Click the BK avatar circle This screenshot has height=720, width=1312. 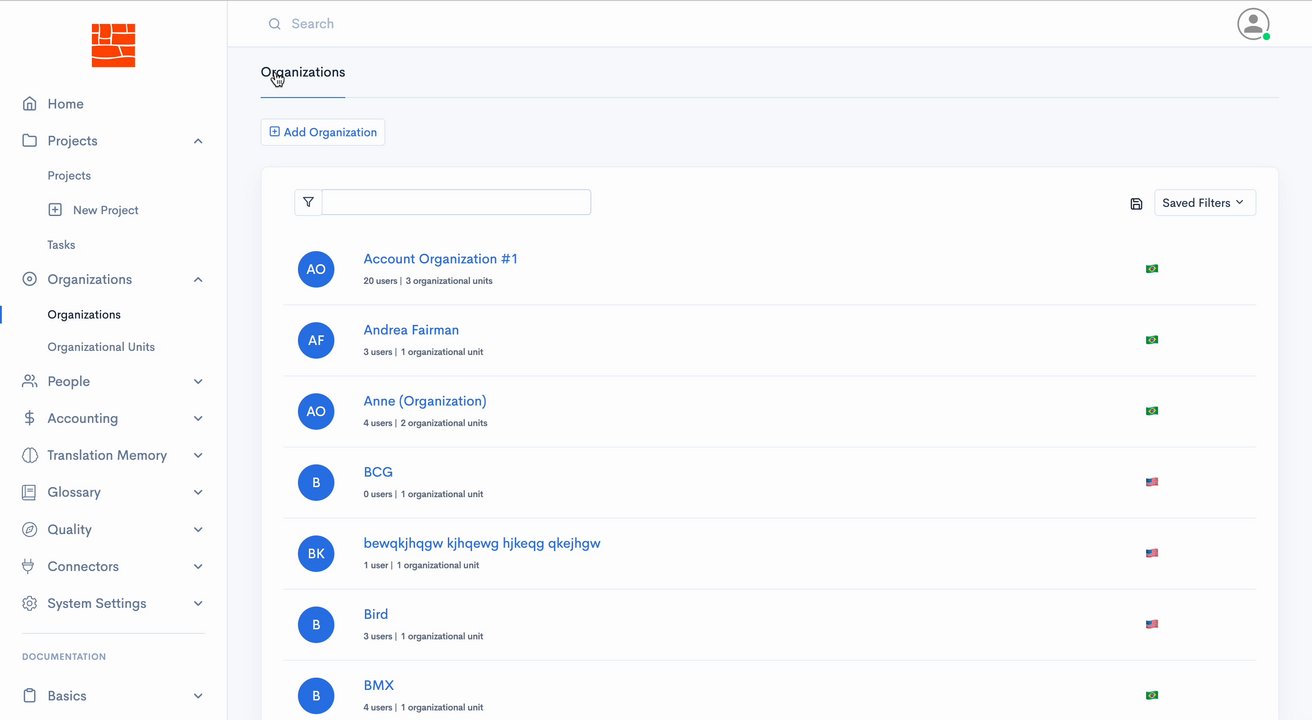pos(316,553)
